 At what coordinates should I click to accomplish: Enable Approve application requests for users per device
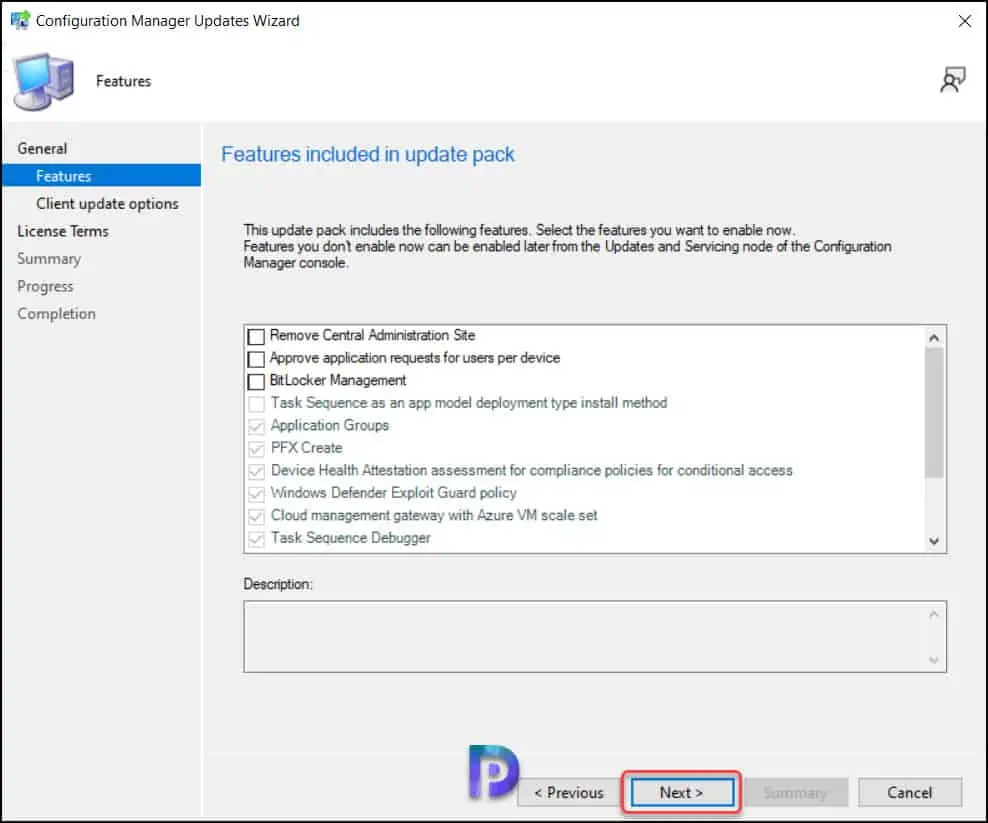256,359
